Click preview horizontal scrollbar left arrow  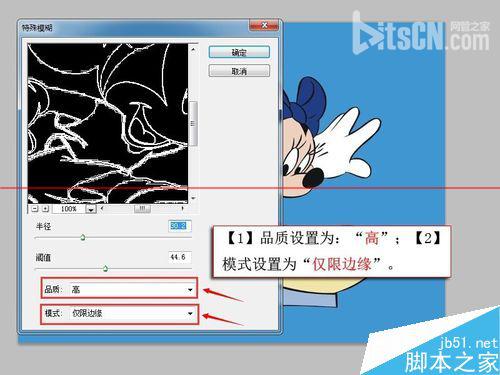[x=102, y=208]
